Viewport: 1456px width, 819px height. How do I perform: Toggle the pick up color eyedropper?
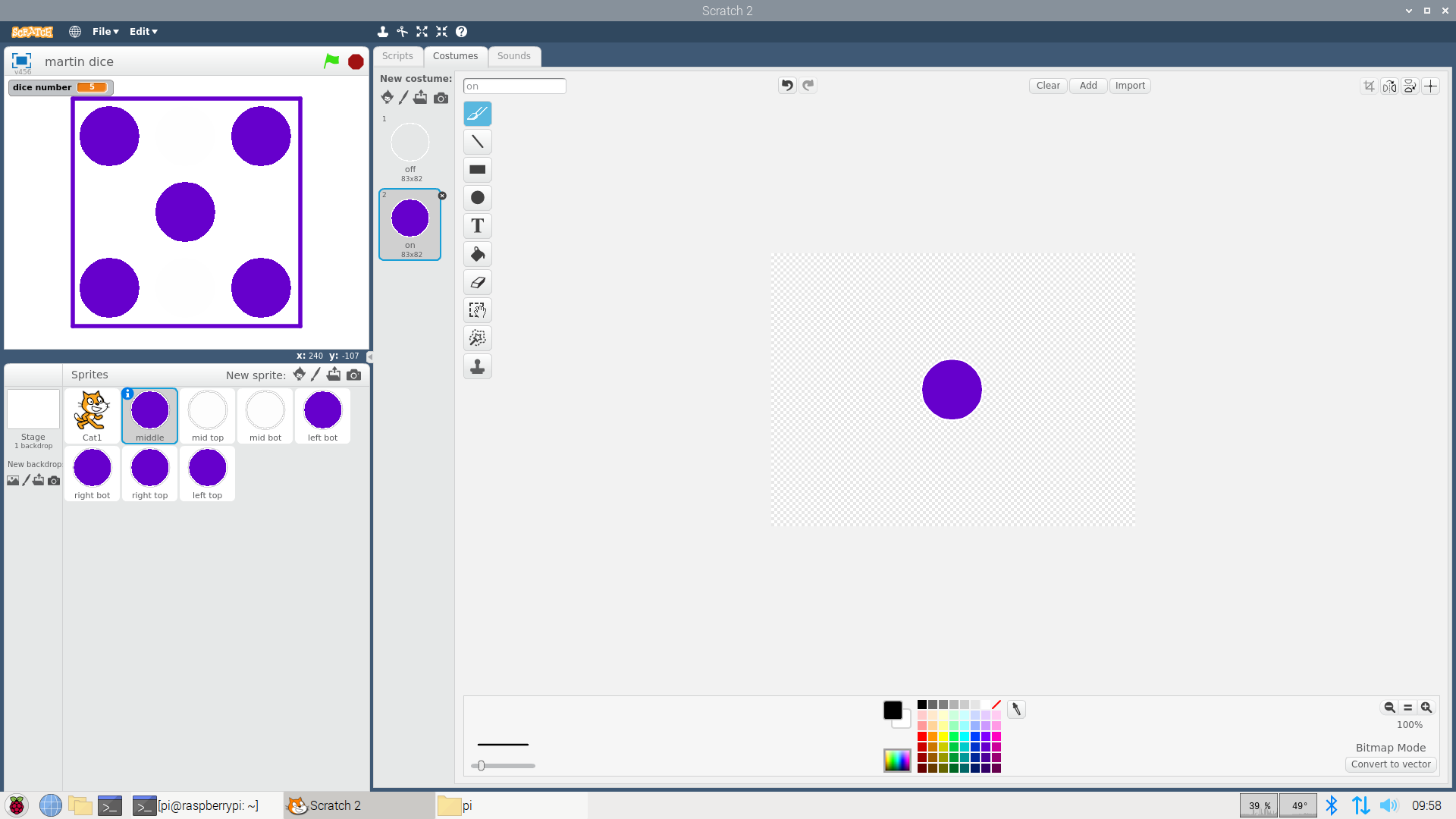(1016, 709)
